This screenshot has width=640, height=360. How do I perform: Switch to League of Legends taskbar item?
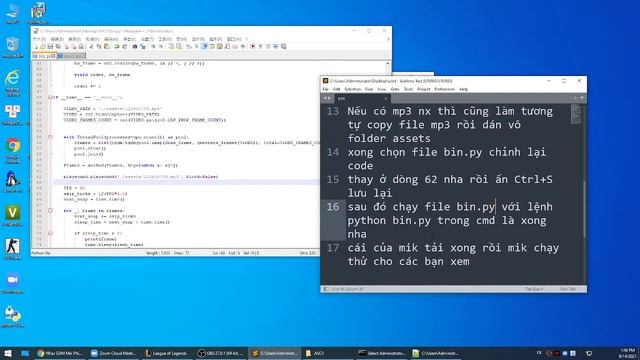[x=168, y=353]
